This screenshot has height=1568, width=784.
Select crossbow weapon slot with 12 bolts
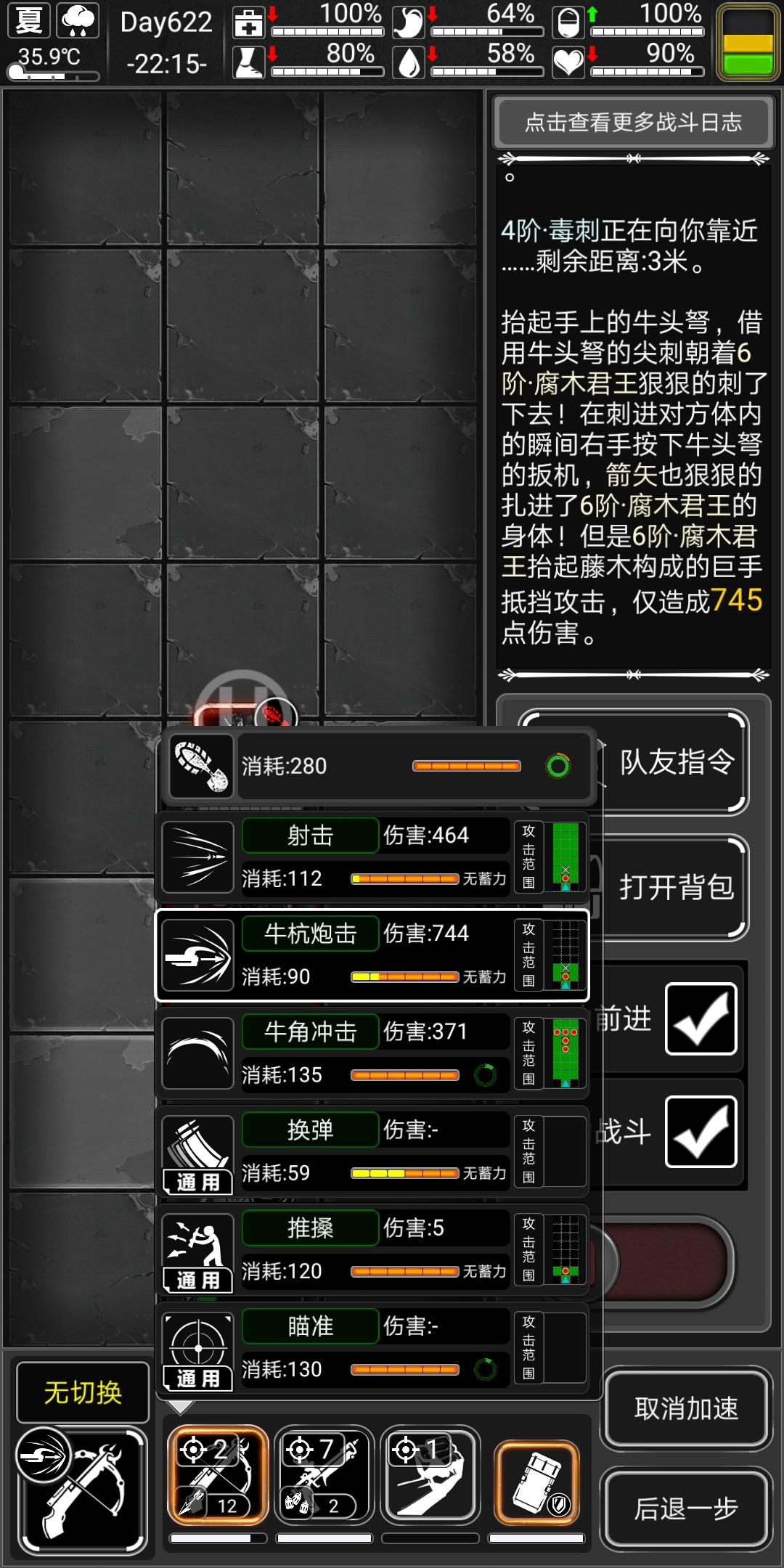click(217, 1476)
